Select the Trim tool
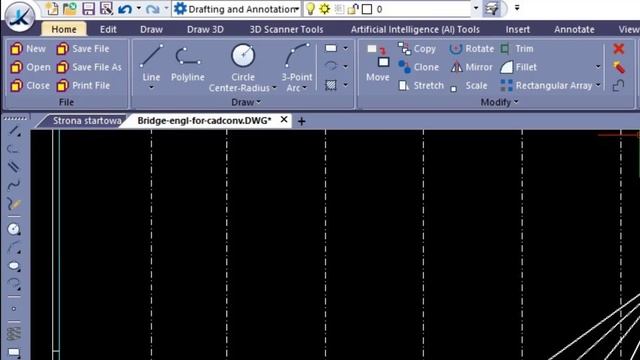This screenshot has width=640, height=360. tap(517, 49)
